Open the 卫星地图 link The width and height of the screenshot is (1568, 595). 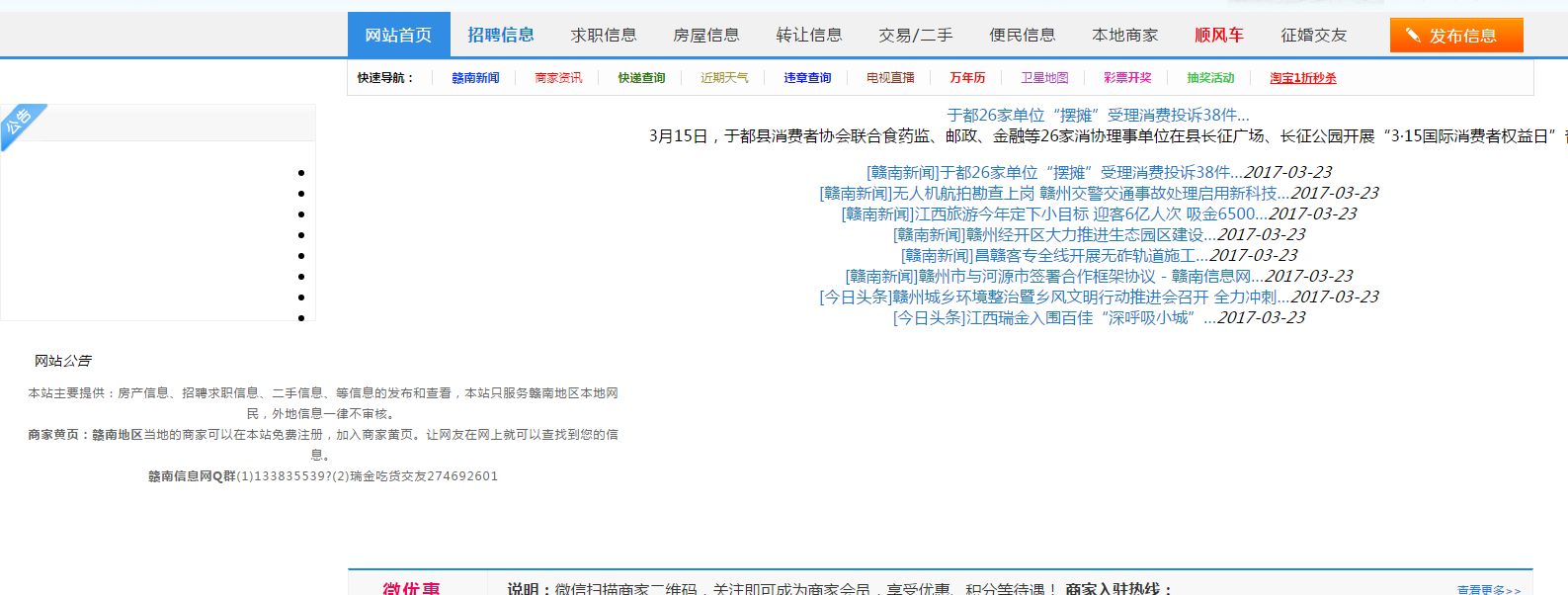click(1044, 78)
